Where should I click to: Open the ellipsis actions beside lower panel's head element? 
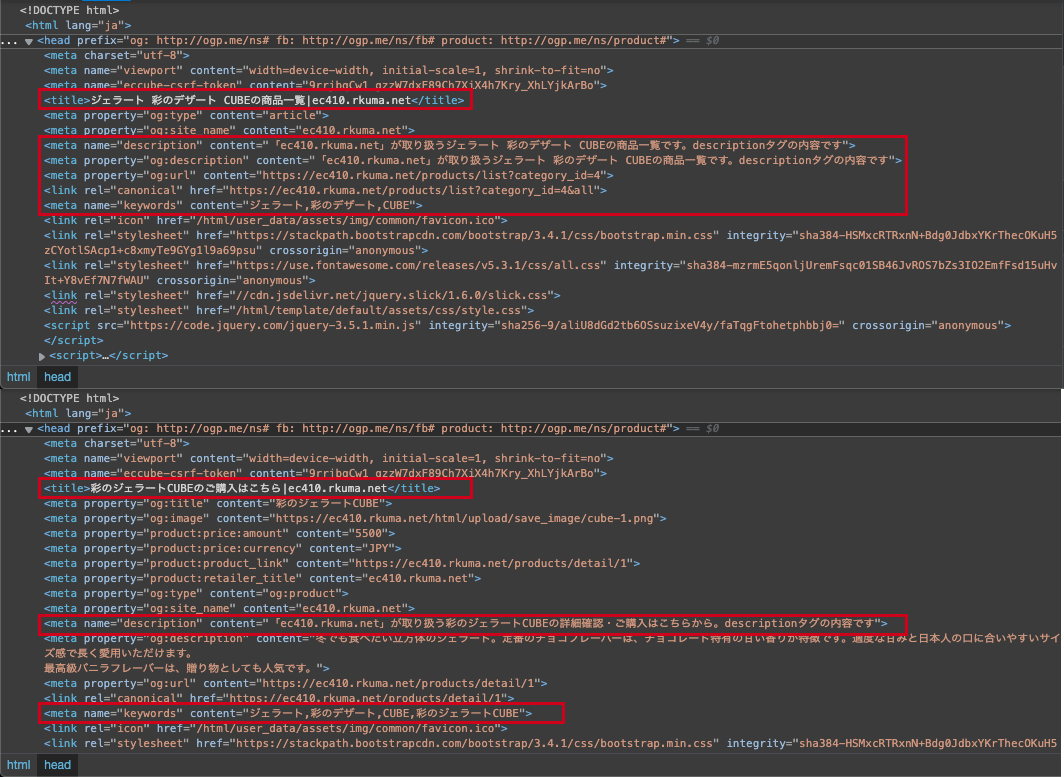coord(9,430)
